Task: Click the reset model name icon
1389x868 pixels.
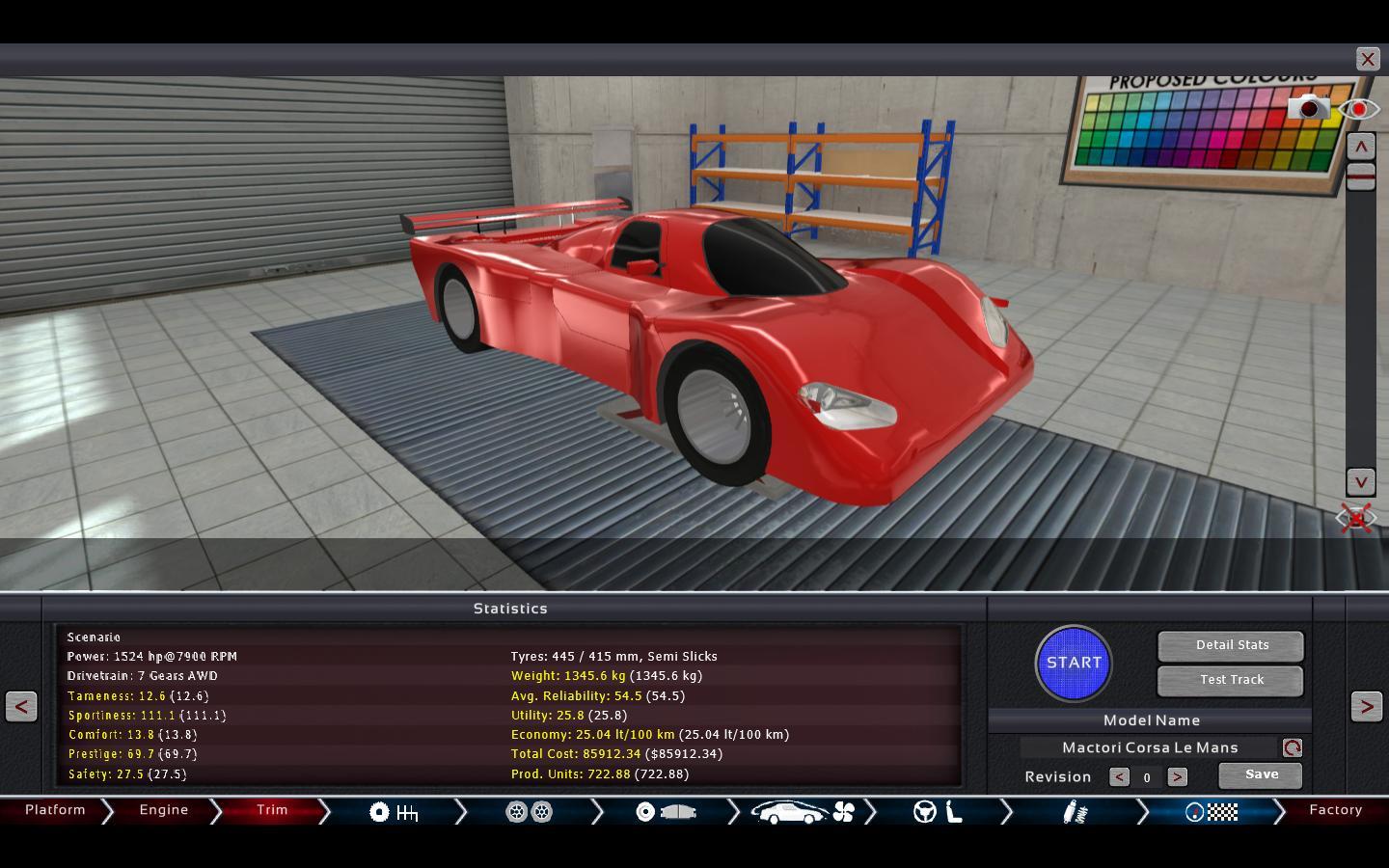Action: pos(1292,747)
